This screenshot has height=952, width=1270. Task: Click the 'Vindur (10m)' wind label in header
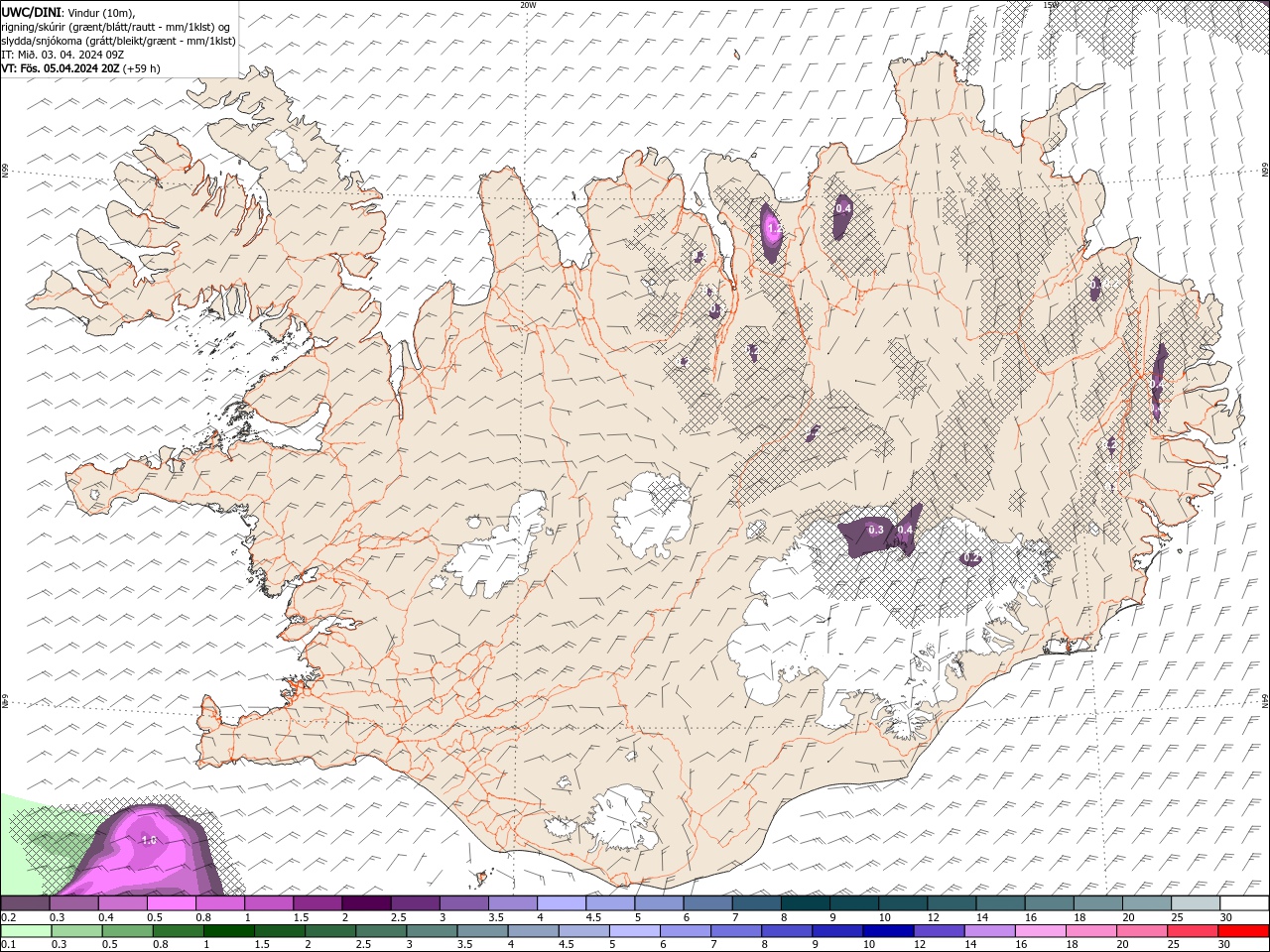tap(99, 12)
